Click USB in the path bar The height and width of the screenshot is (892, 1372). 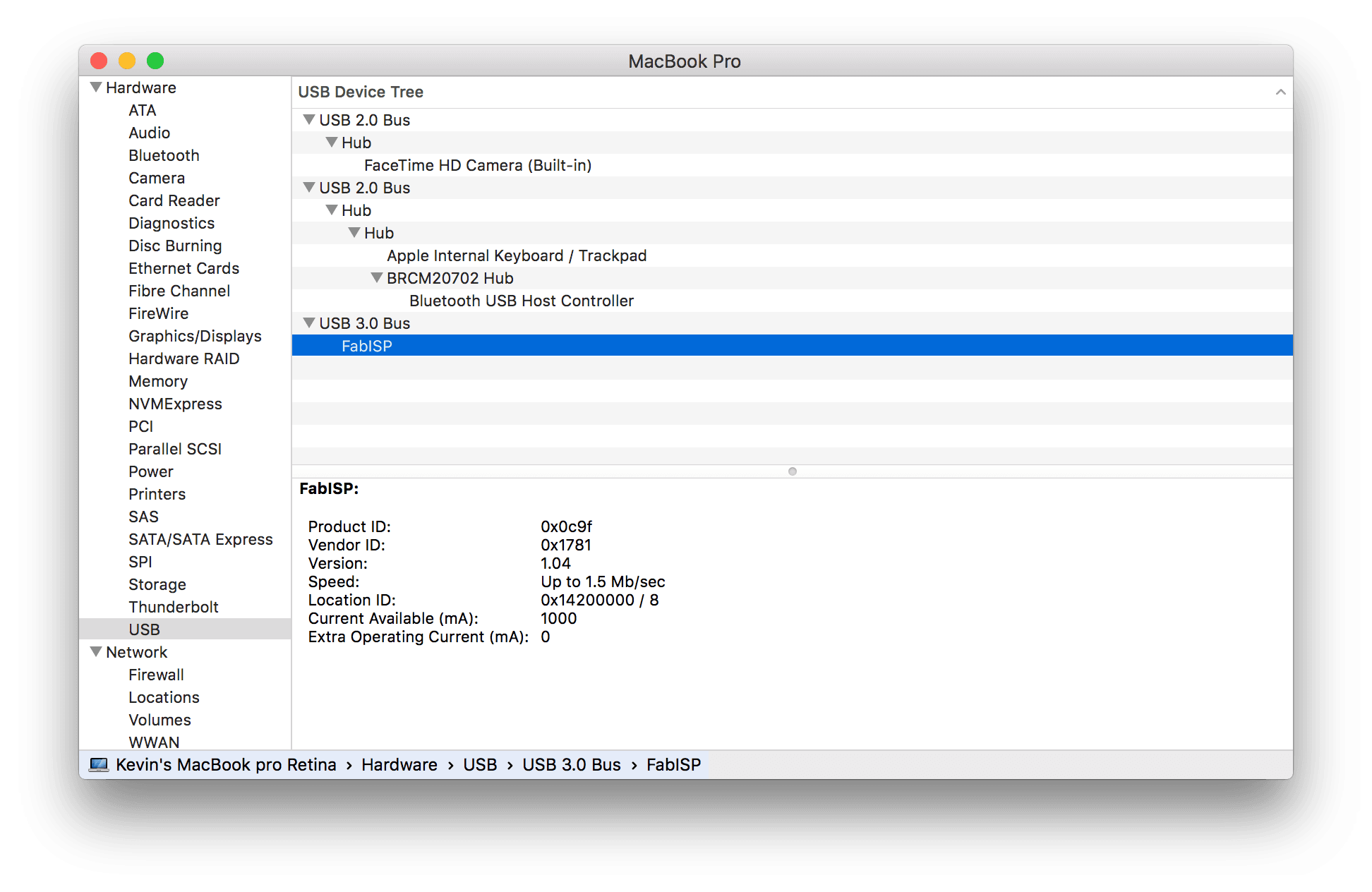tap(480, 765)
